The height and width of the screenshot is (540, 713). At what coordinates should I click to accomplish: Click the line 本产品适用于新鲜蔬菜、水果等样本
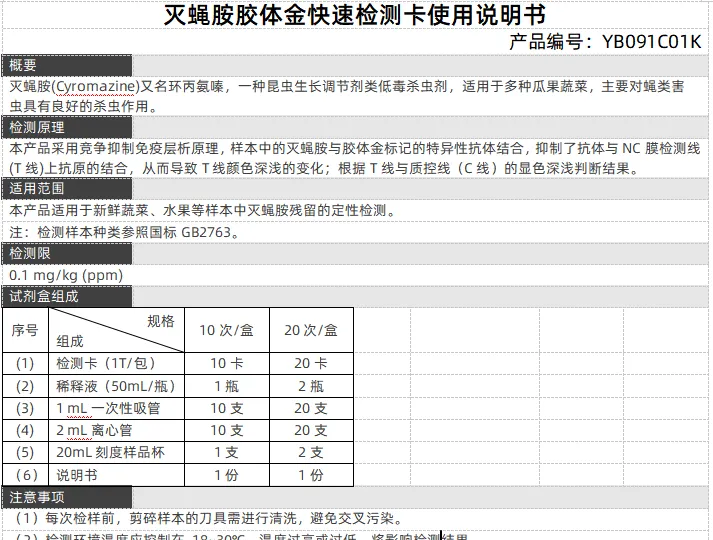[202, 210]
